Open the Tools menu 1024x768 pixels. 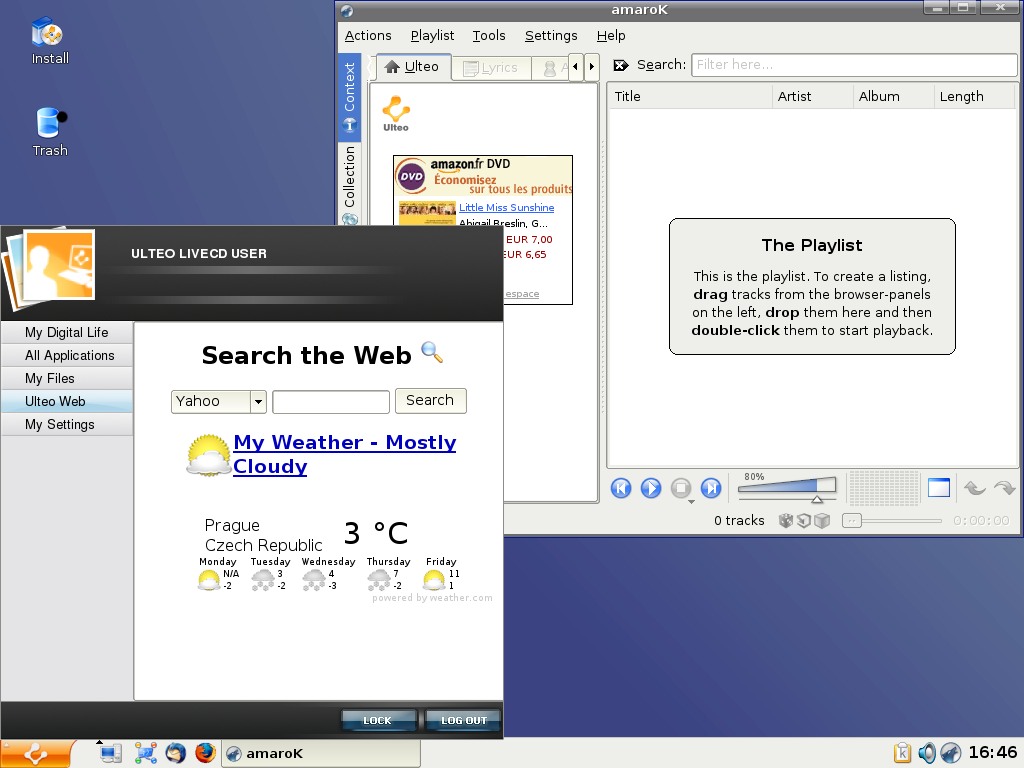488,36
